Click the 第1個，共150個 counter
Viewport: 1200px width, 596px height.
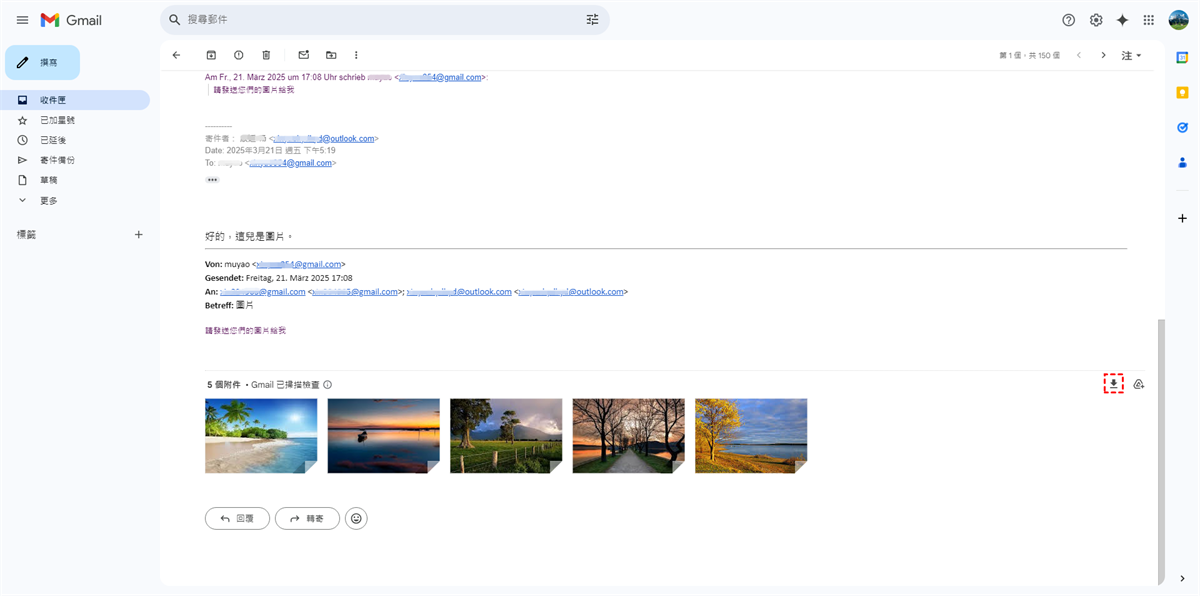[x=1029, y=56]
